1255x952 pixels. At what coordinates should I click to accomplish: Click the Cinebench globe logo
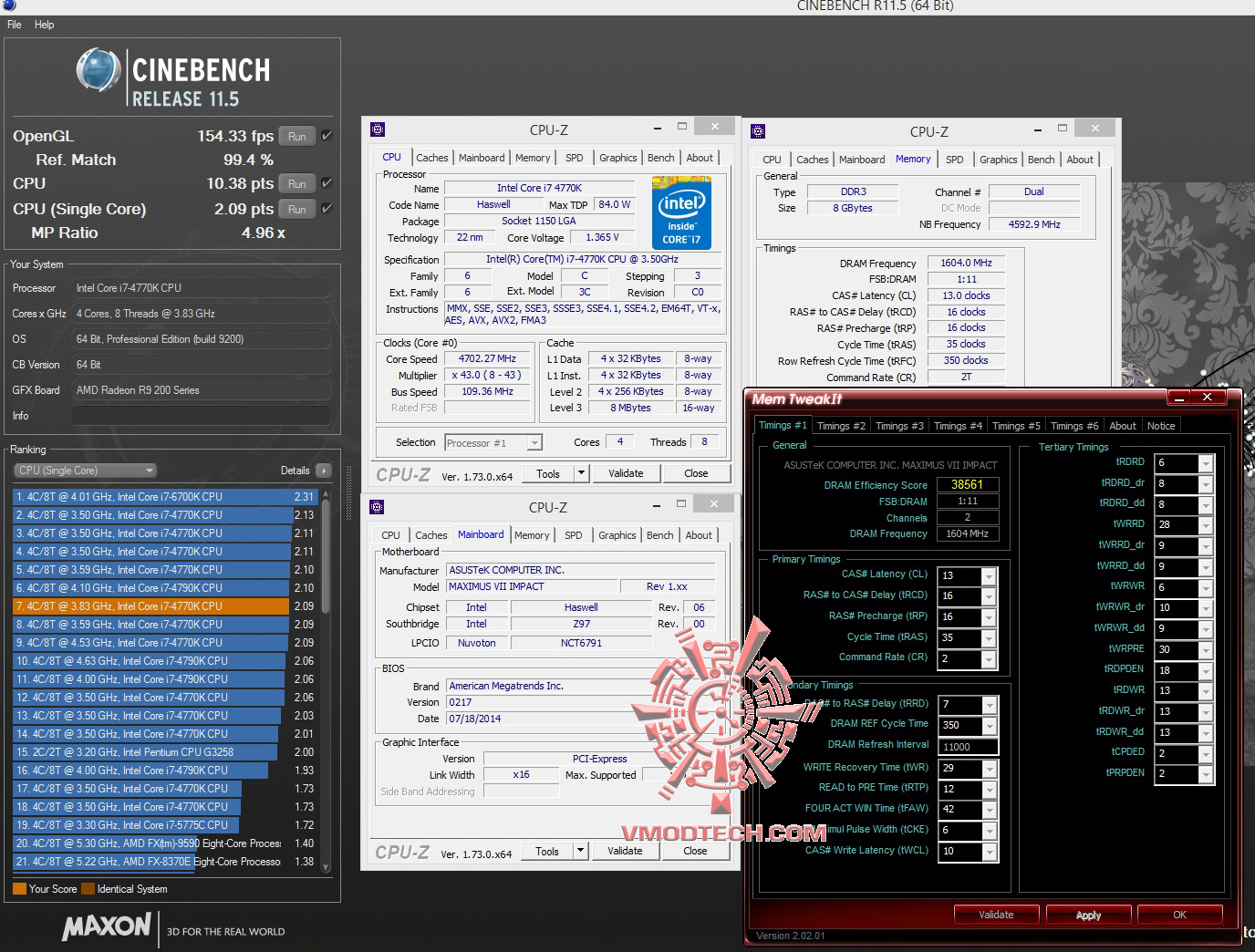pyautogui.click(x=99, y=68)
